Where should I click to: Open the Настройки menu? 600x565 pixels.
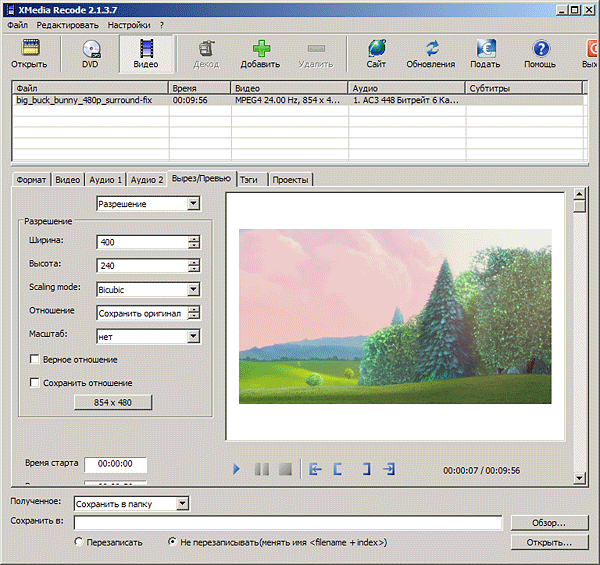click(129, 25)
